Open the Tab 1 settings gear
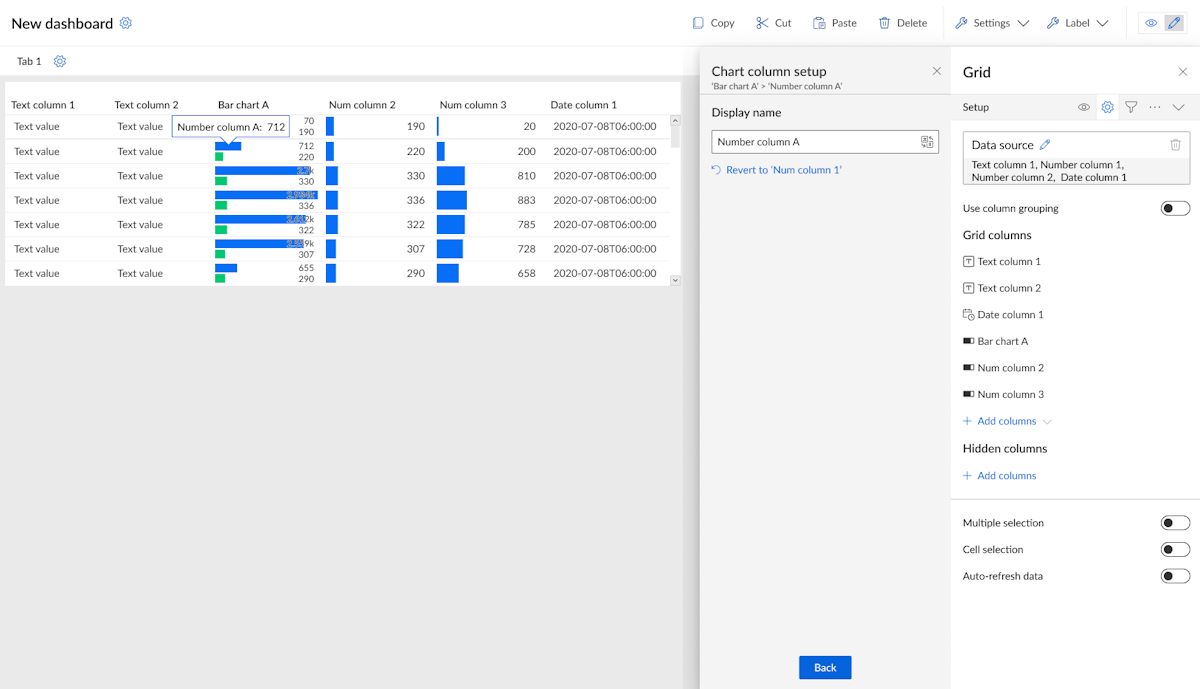This screenshot has width=1200, height=689. [60, 61]
